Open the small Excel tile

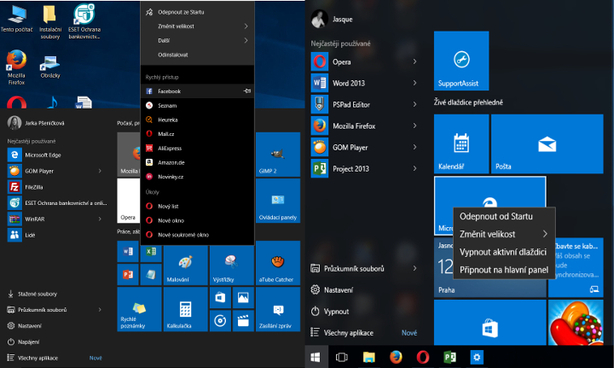click(151, 251)
